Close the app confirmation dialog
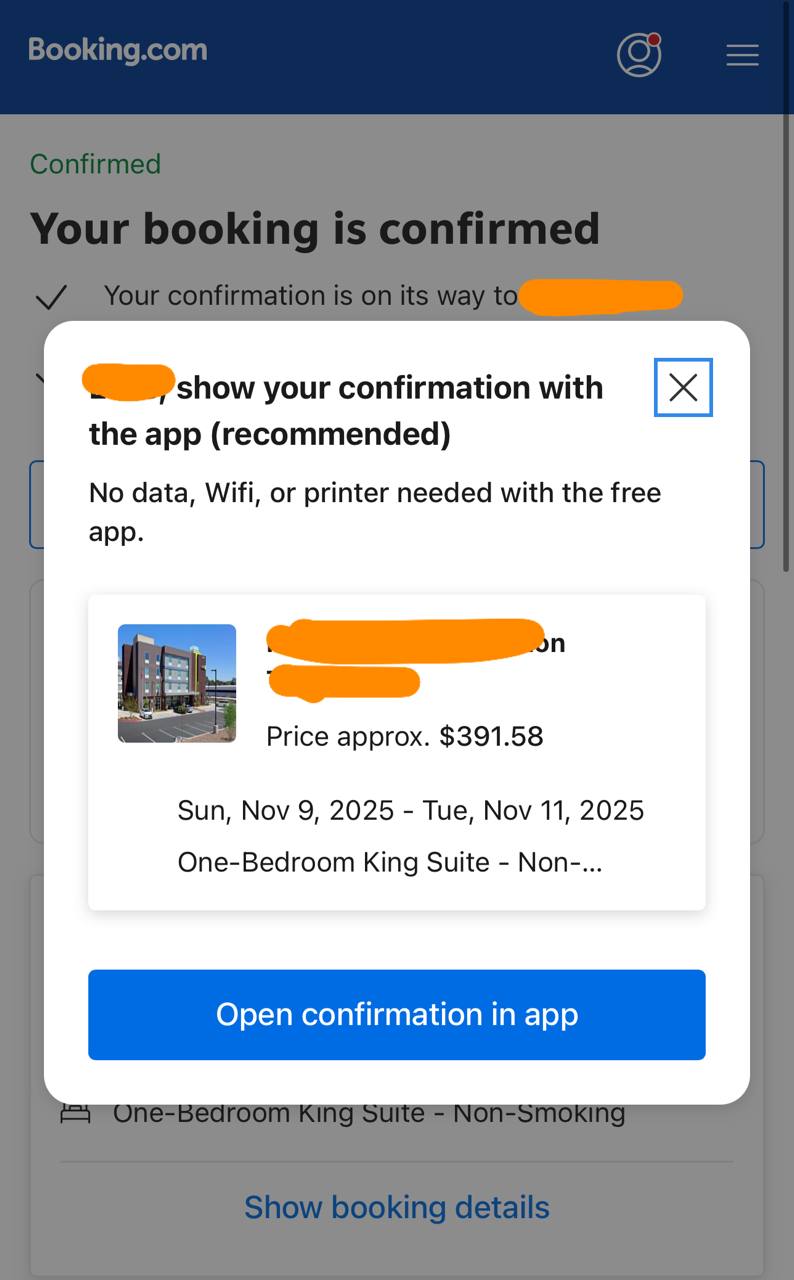The height and width of the screenshot is (1280, 794). pyautogui.click(x=683, y=387)
